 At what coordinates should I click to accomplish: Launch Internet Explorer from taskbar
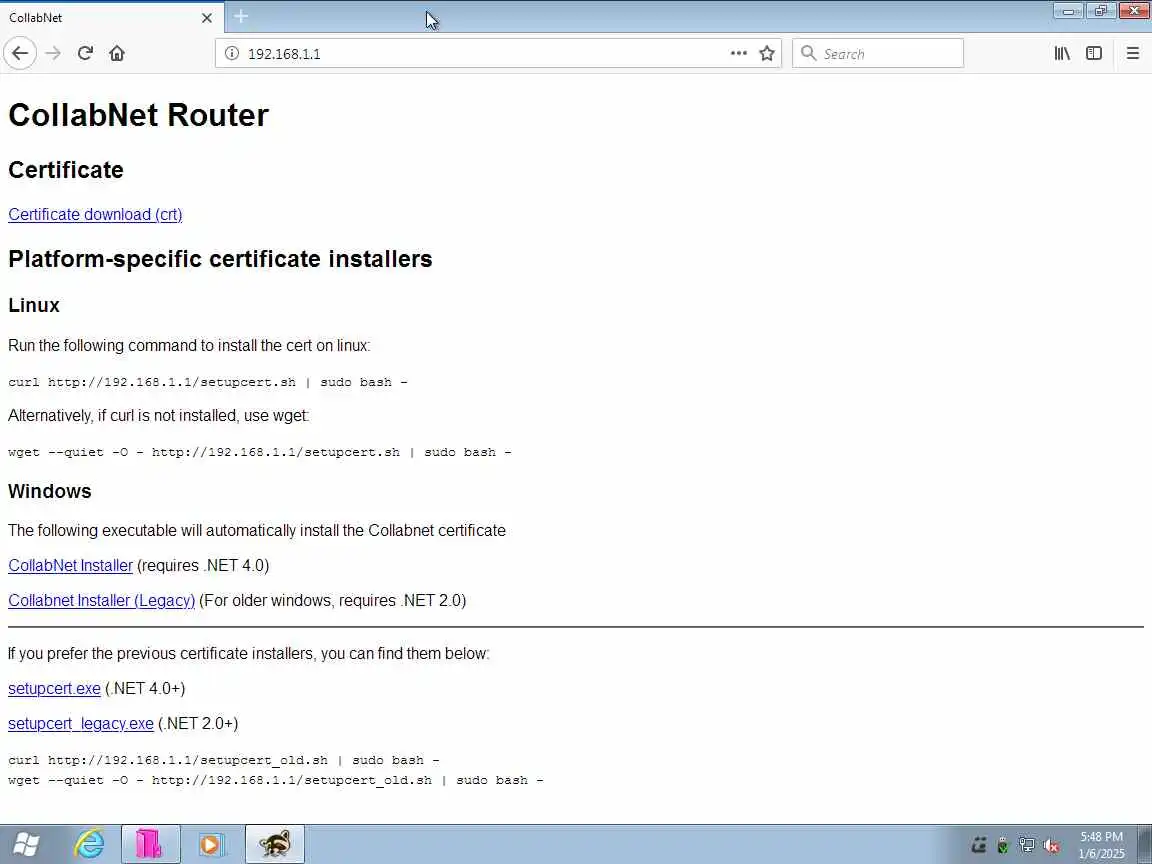pyautogui.click(x=90, y=844)
